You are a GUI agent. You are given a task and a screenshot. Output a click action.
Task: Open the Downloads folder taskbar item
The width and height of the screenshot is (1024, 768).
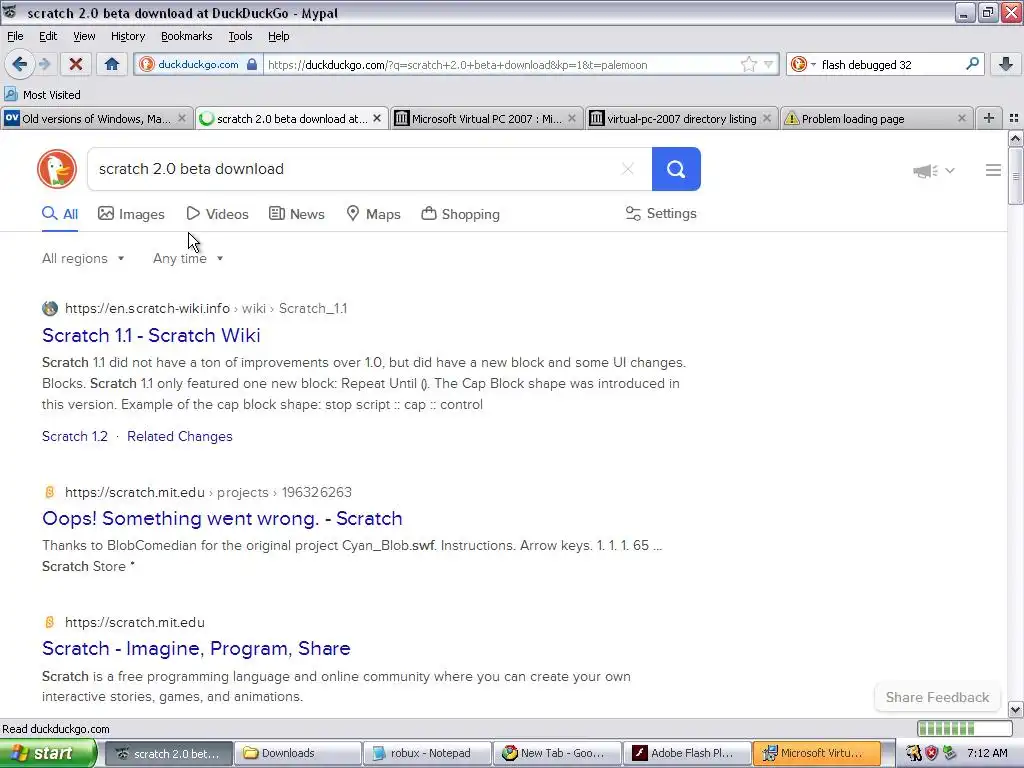point(297,753)
